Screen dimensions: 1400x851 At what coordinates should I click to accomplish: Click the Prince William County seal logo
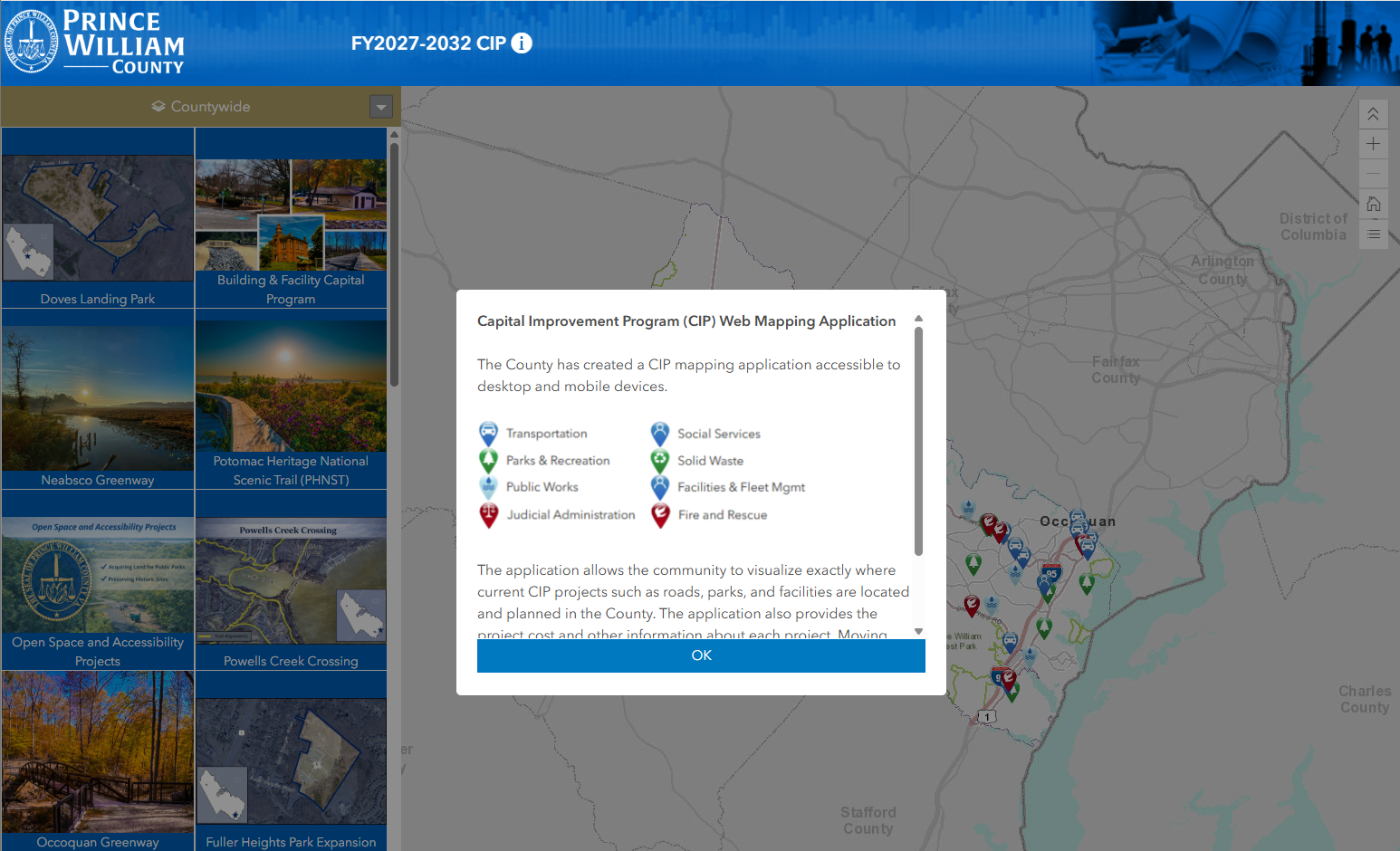(x=32, y=42)
